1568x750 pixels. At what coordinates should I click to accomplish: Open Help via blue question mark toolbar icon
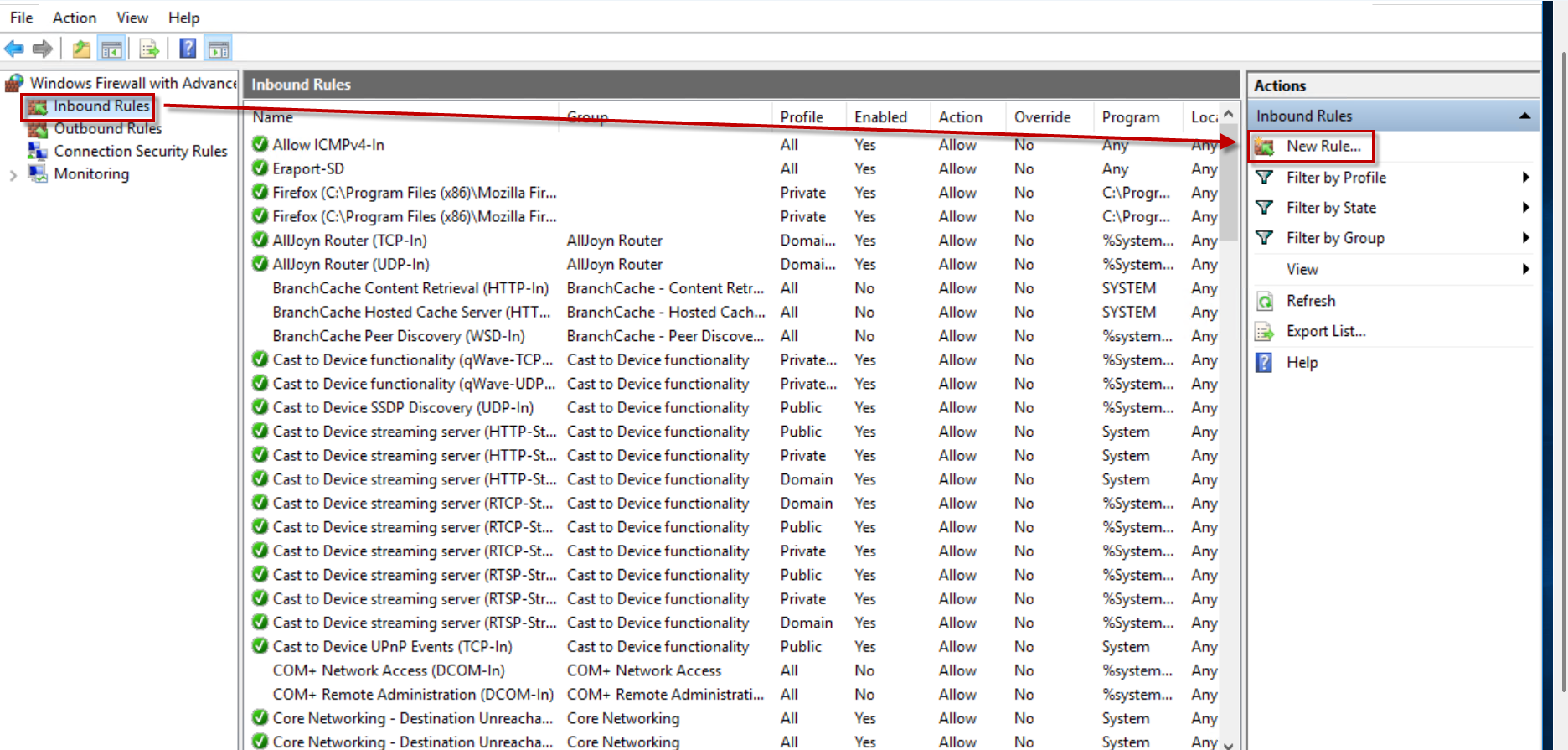point(188,49)
